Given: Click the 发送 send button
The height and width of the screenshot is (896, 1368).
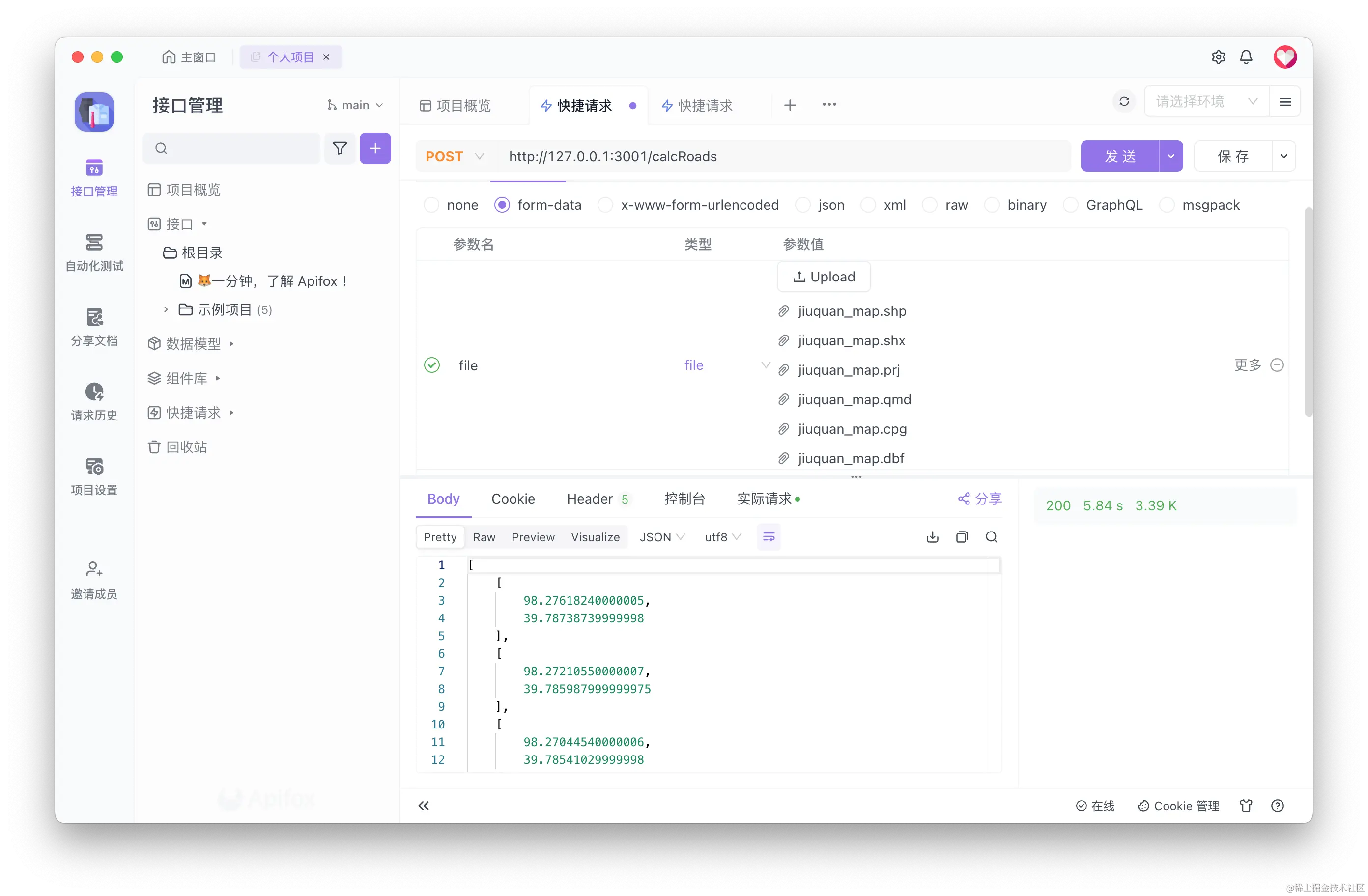Looking at the screenshot, I should pos(1119,156).
